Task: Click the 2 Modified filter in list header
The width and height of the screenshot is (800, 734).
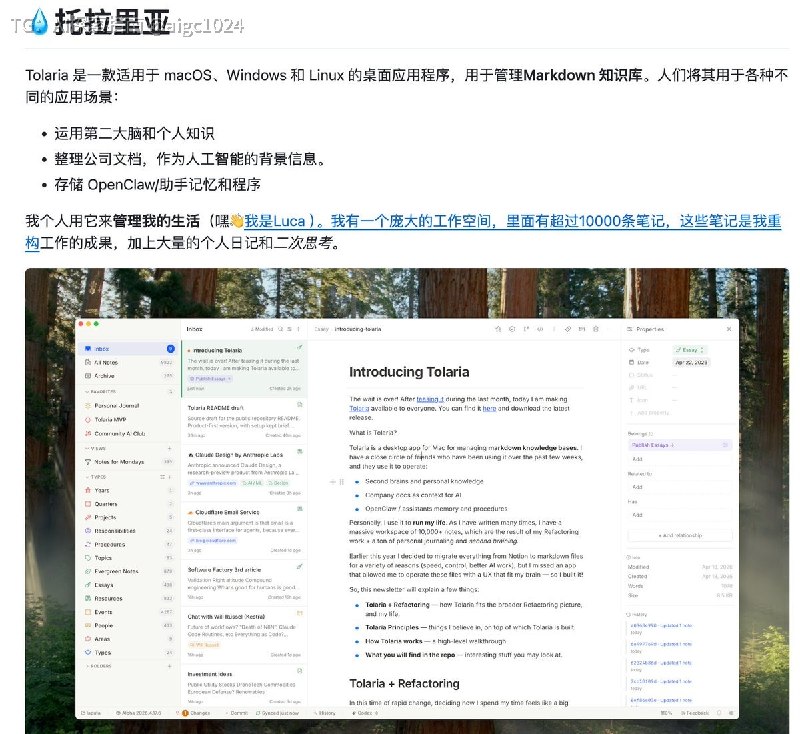Action: coord(262,329)
